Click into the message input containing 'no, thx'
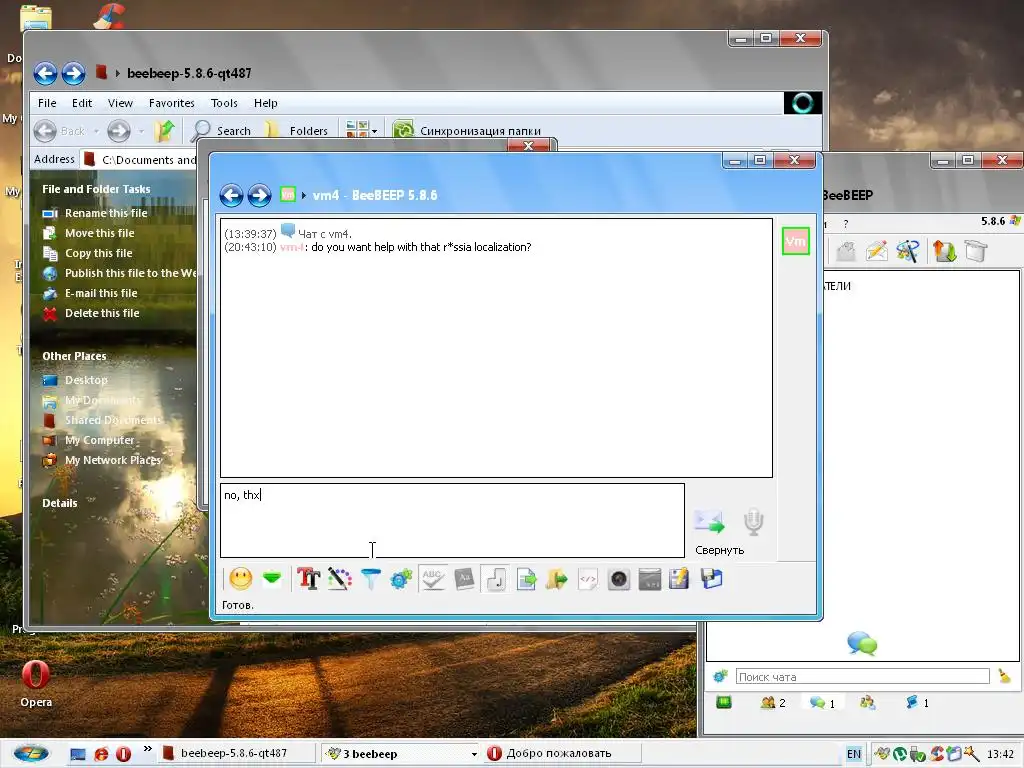The image size is (1024, 768). (453, 520)
